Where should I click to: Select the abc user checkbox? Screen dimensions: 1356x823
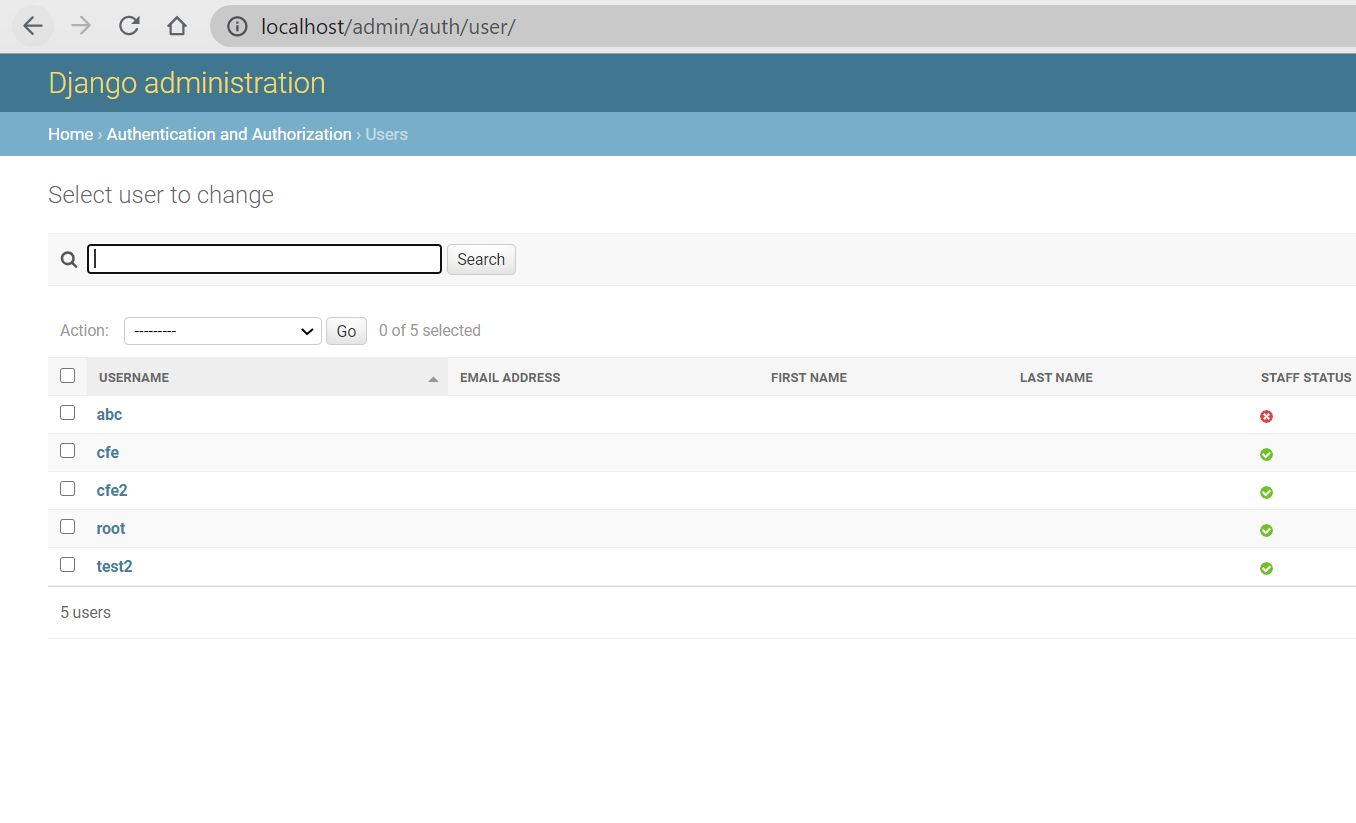click(68, 412)
